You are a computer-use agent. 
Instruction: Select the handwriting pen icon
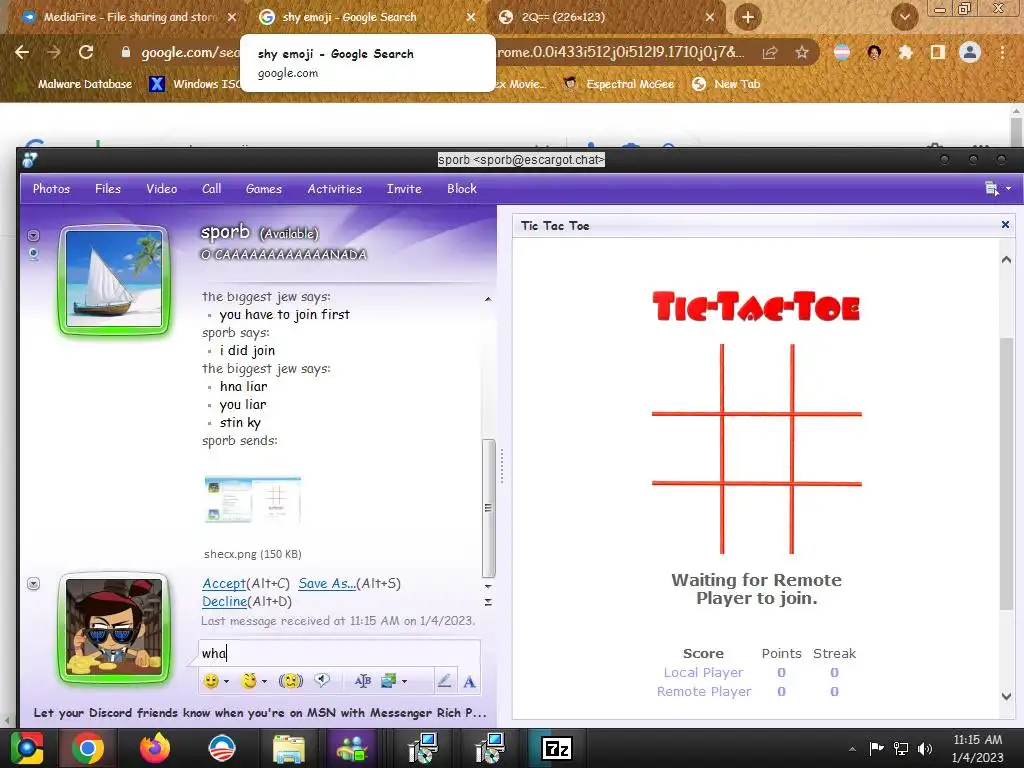(444, 681)
